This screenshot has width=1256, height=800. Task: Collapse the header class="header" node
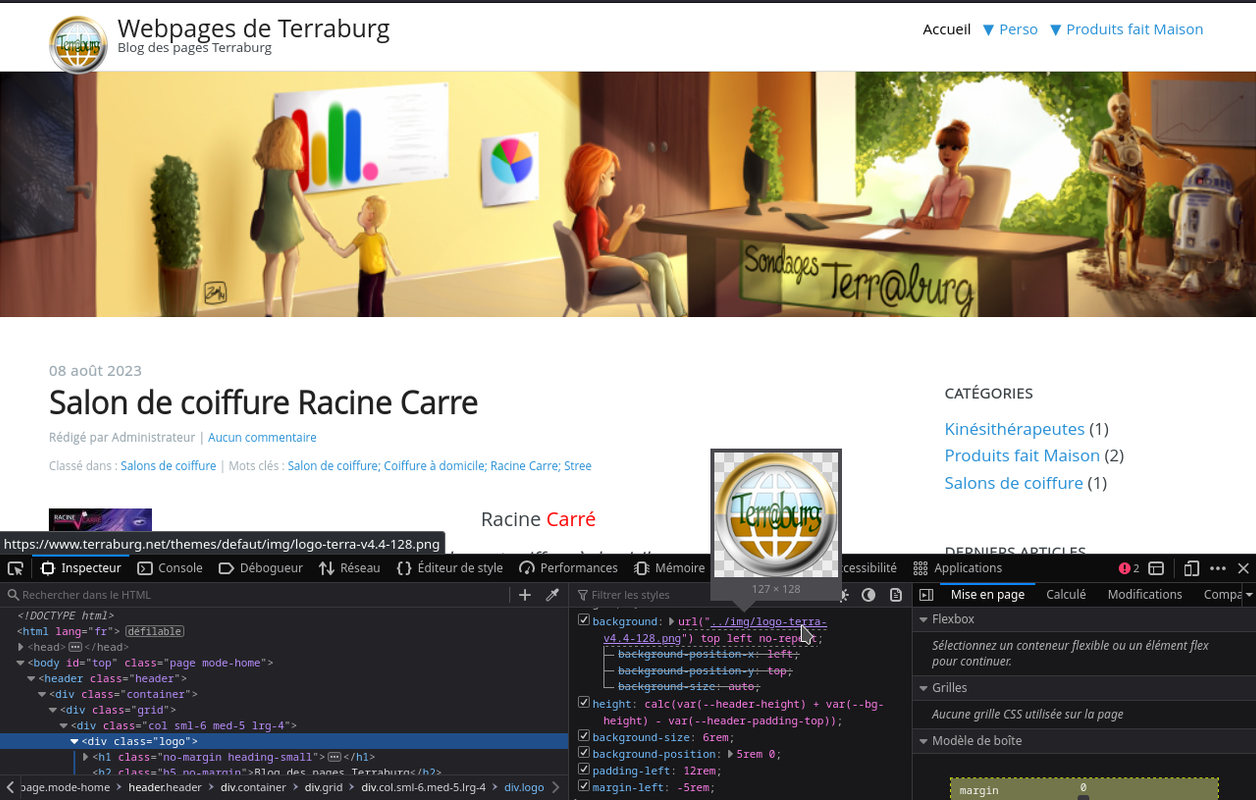[31, 679]
